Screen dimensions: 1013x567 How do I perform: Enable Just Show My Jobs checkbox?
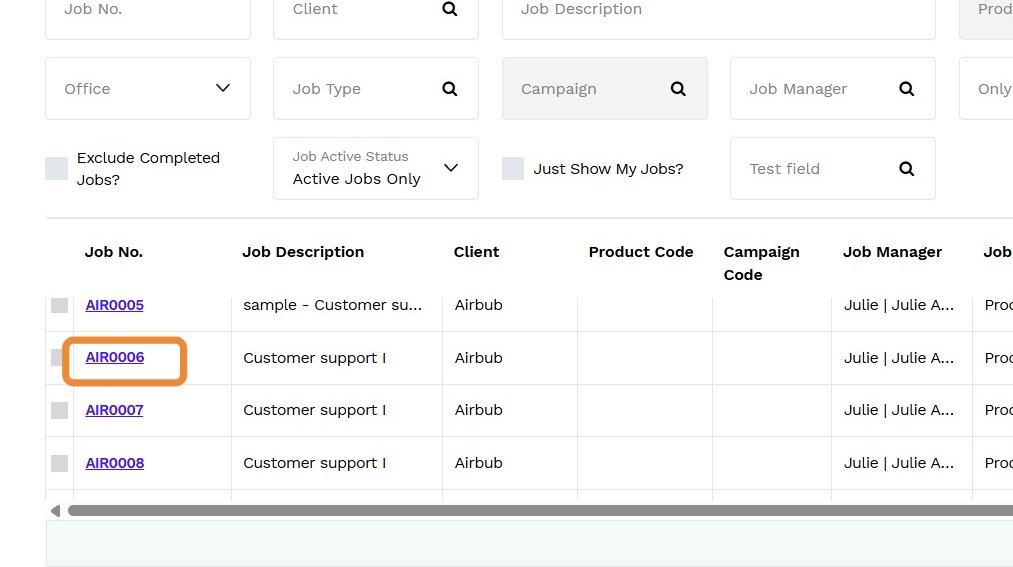(513, 169)
